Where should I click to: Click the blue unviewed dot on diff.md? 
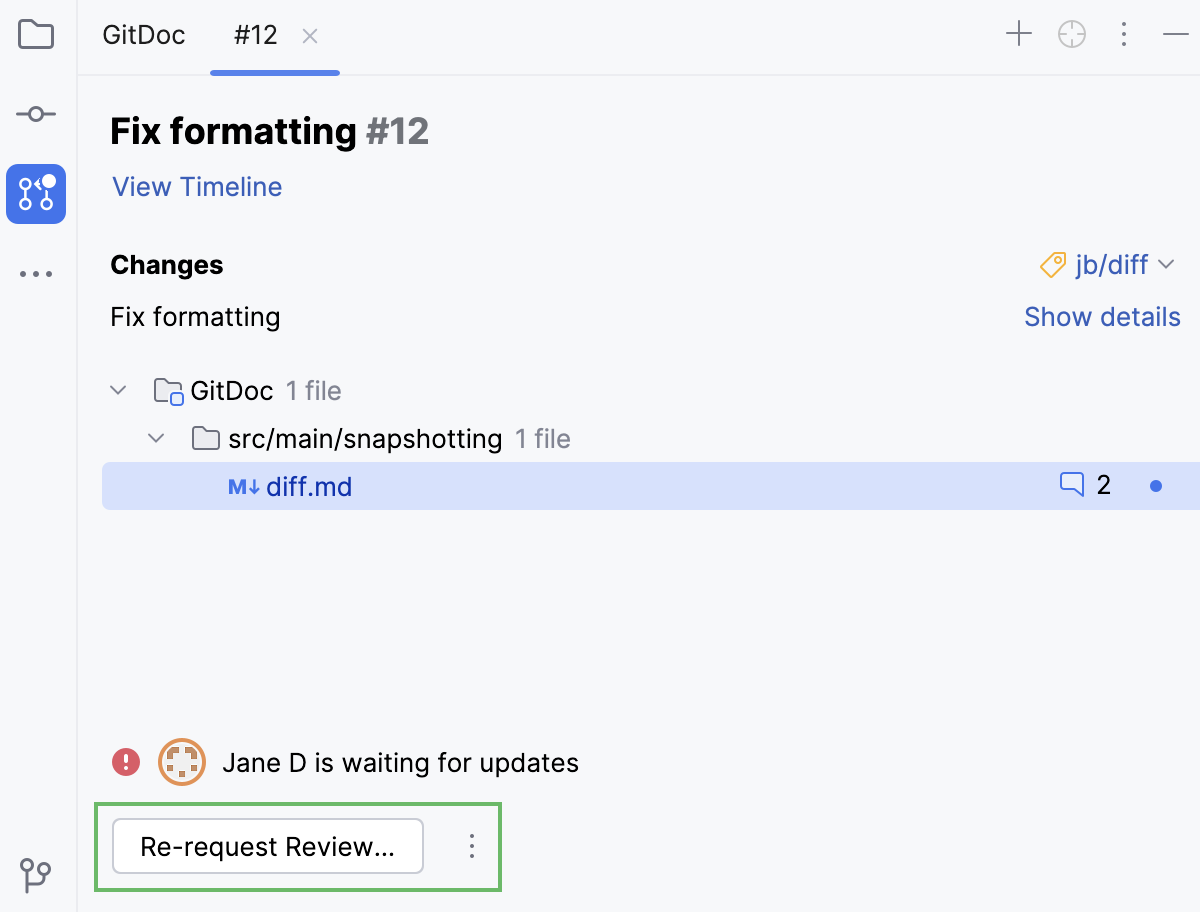tap(1156, 487)
